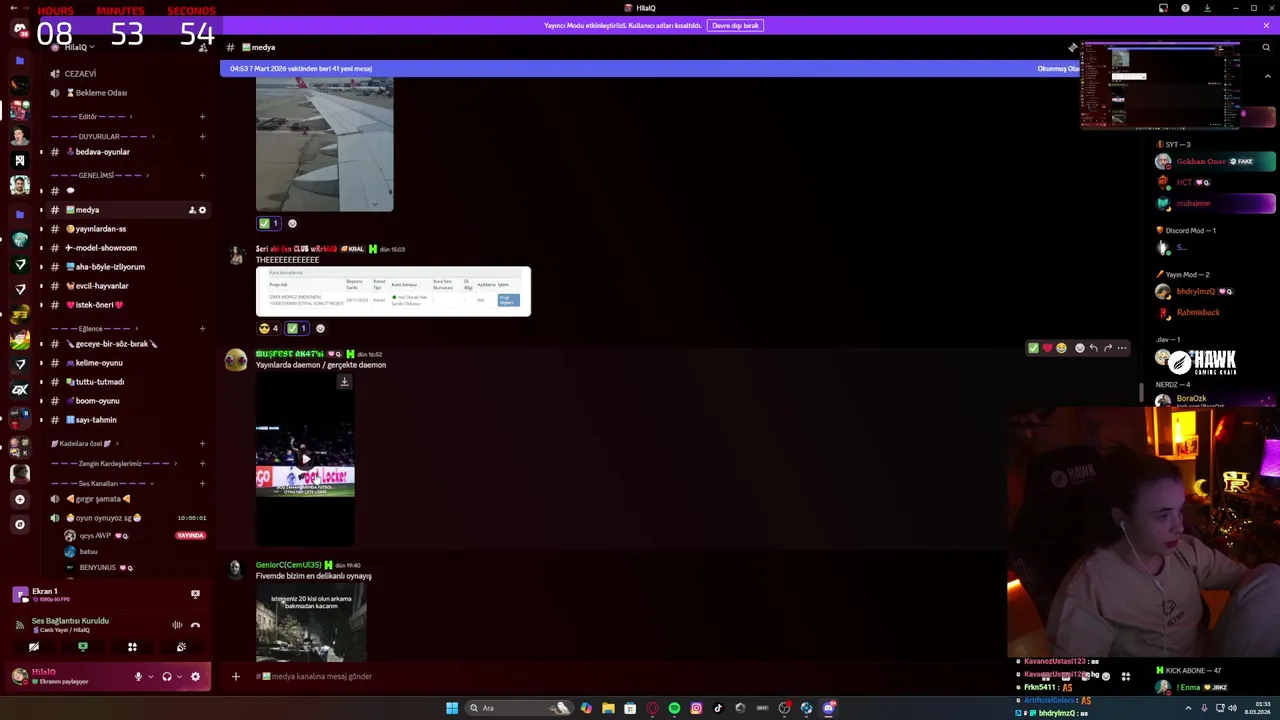Toggle noise suppression waveform icon
The width and height of the screenshot is (1280, 720).
point(177,625)
